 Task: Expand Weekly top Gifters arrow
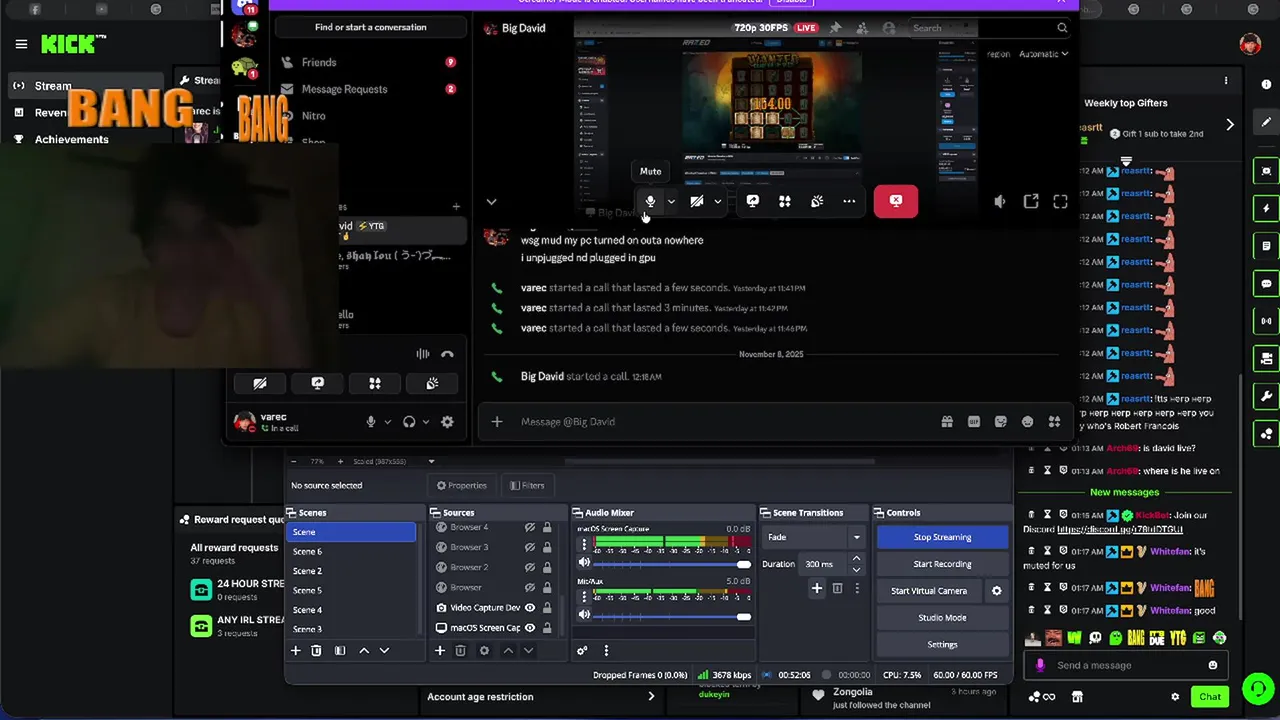[1230, 124]
